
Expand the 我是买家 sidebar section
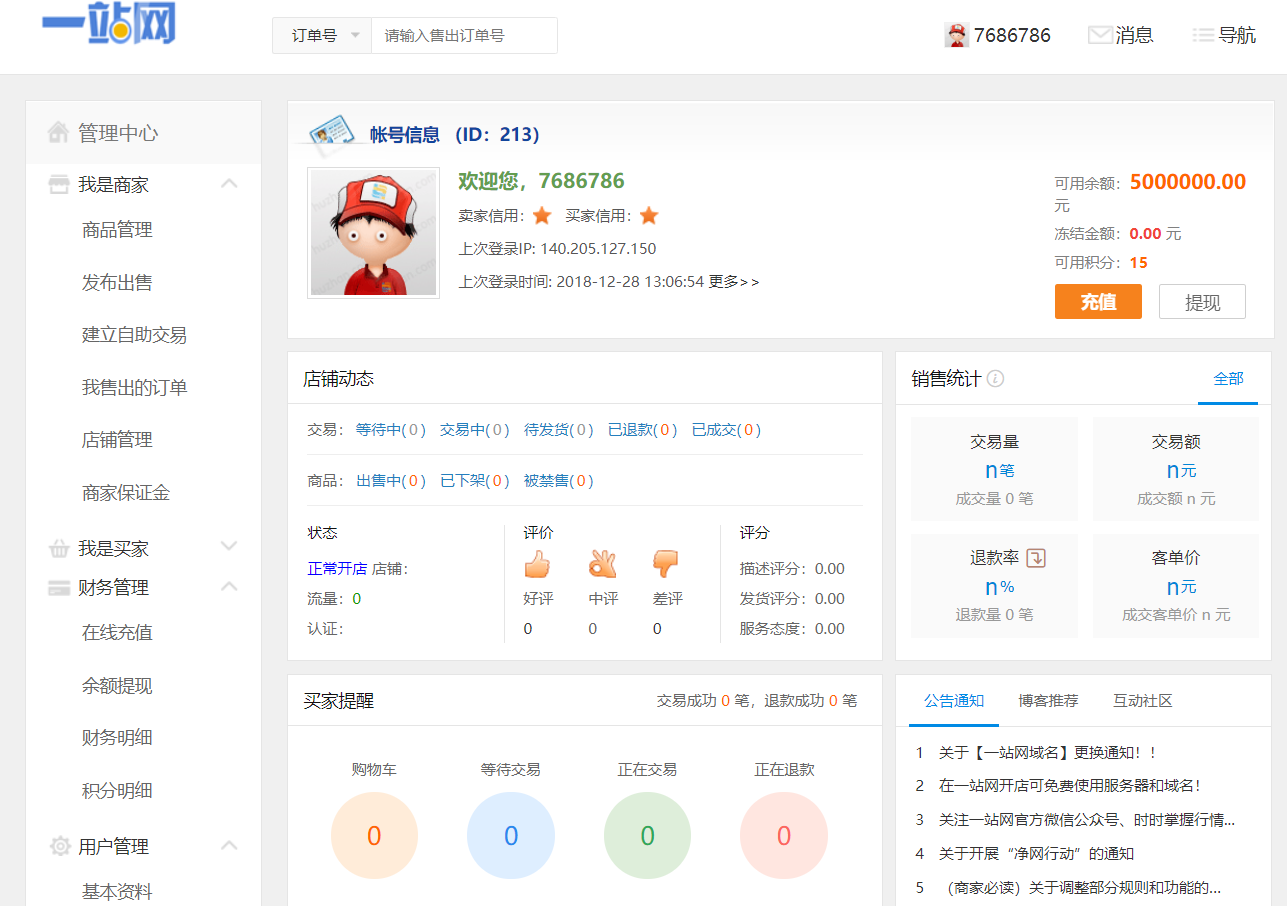[229, 547]
